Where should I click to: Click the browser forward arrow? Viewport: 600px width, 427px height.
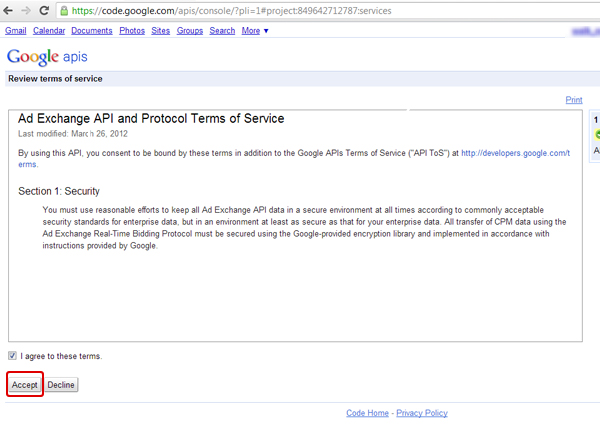[26, 11]
